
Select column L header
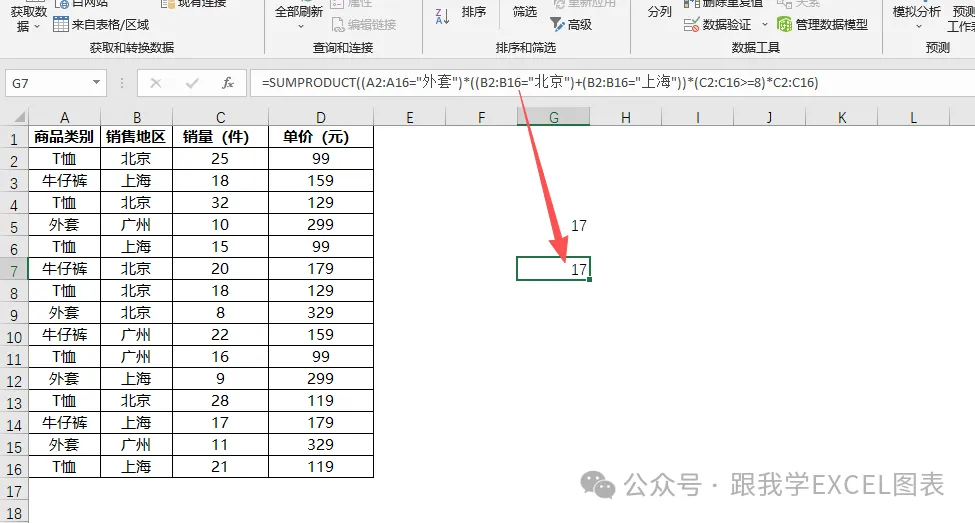(x=913, y=117)
